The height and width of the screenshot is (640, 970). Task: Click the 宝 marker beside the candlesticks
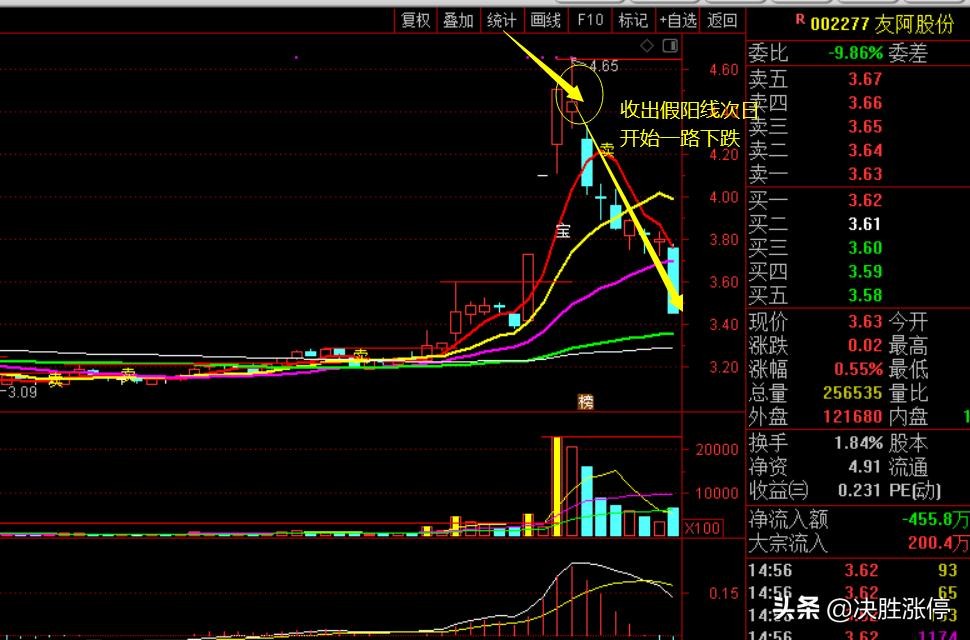coord(563,232)
